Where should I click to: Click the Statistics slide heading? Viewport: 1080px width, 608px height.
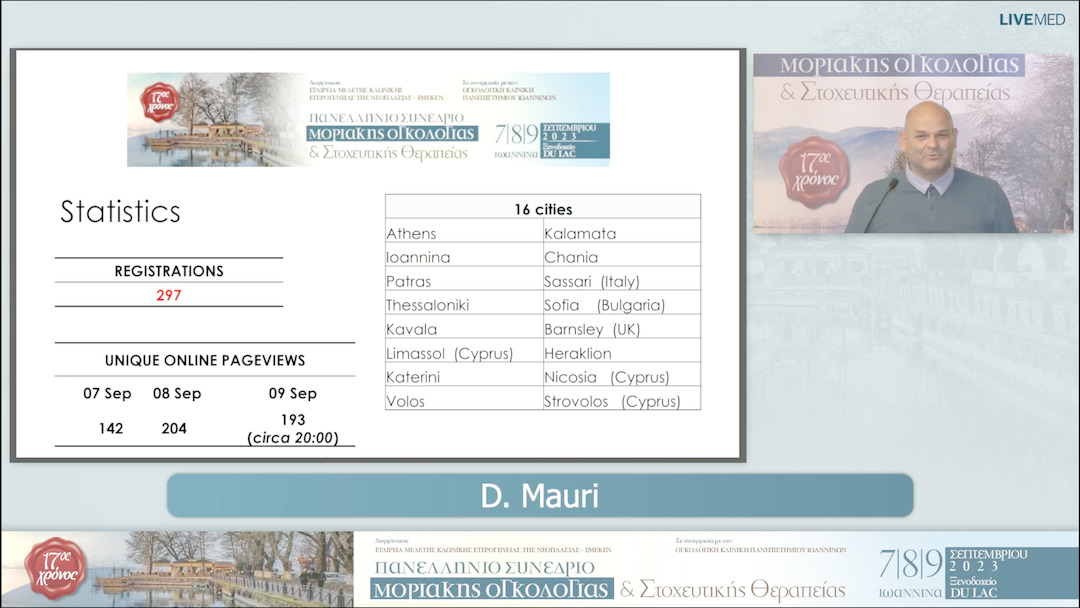pos(121,211)
